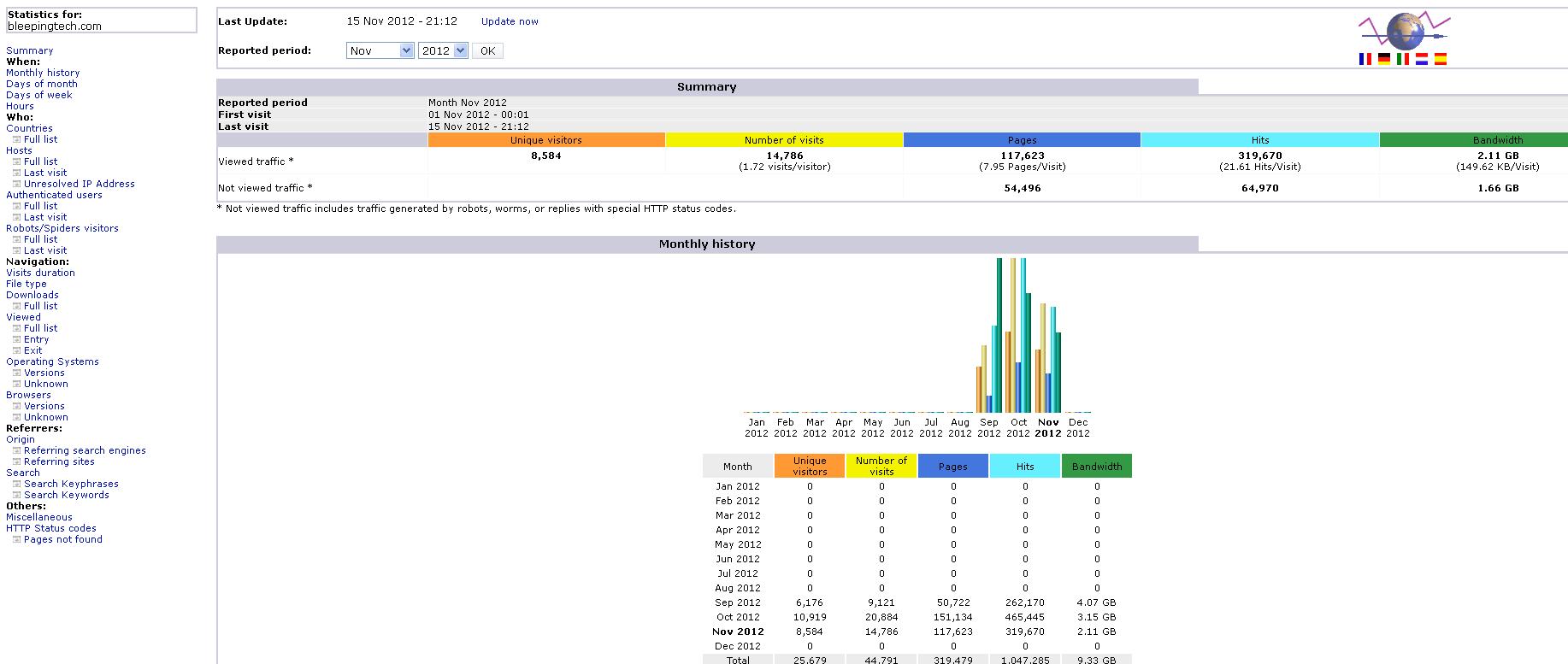Viewport: 1568px width, 664px height.
Task: Click the bleepingtech.com statistics box
Action: tap(101, 21)
